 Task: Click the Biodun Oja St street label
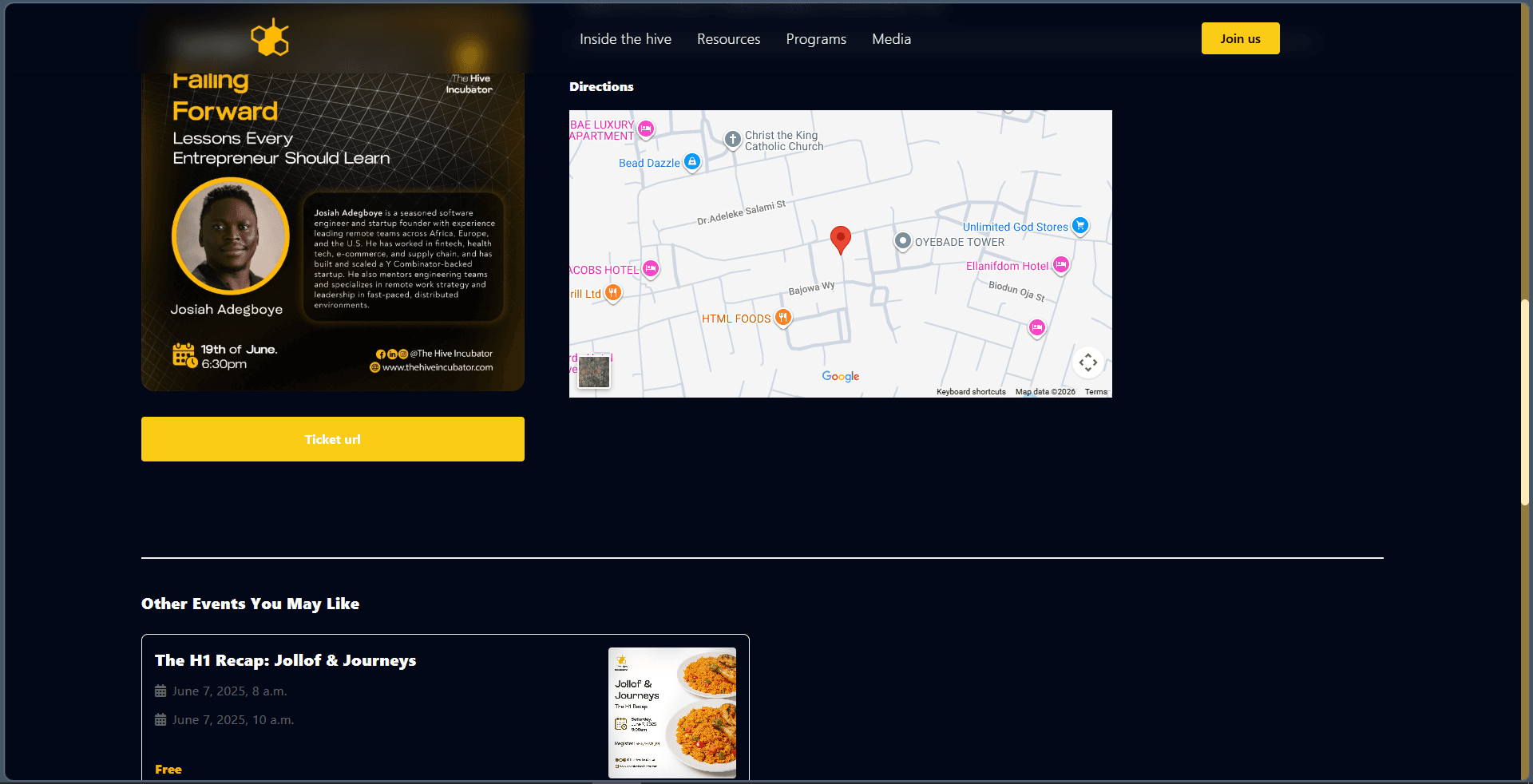(1016, 291)
